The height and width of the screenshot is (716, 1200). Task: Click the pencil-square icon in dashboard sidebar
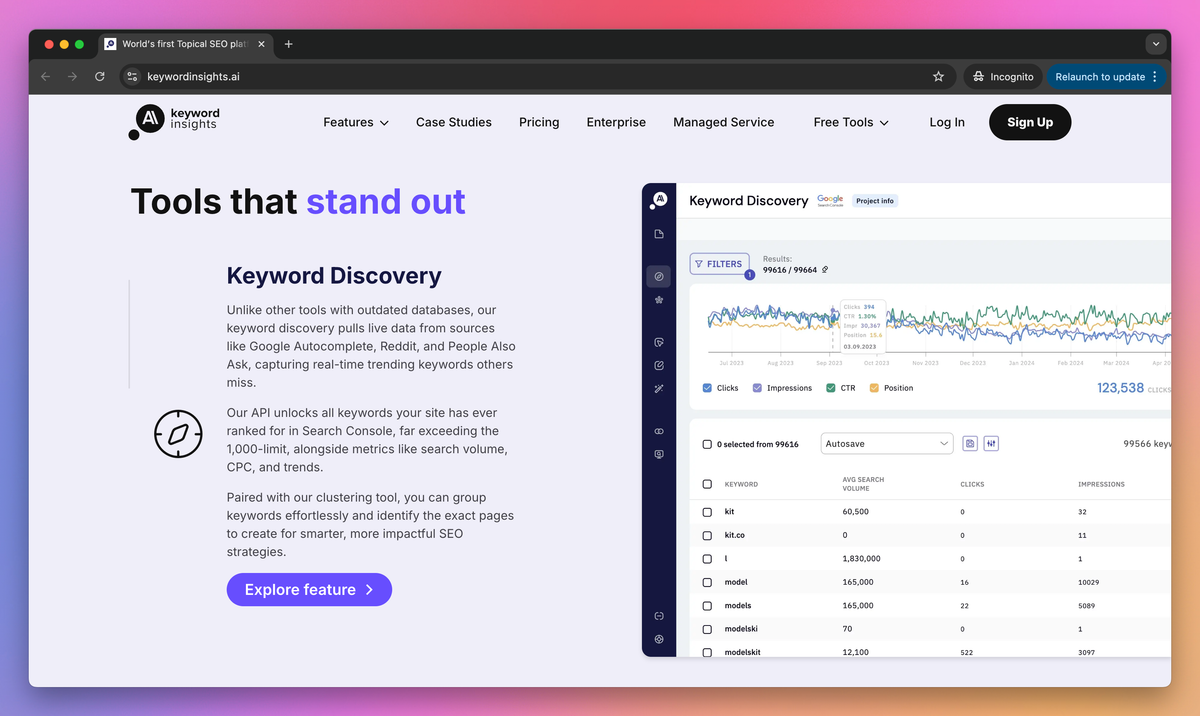point(659,366)
